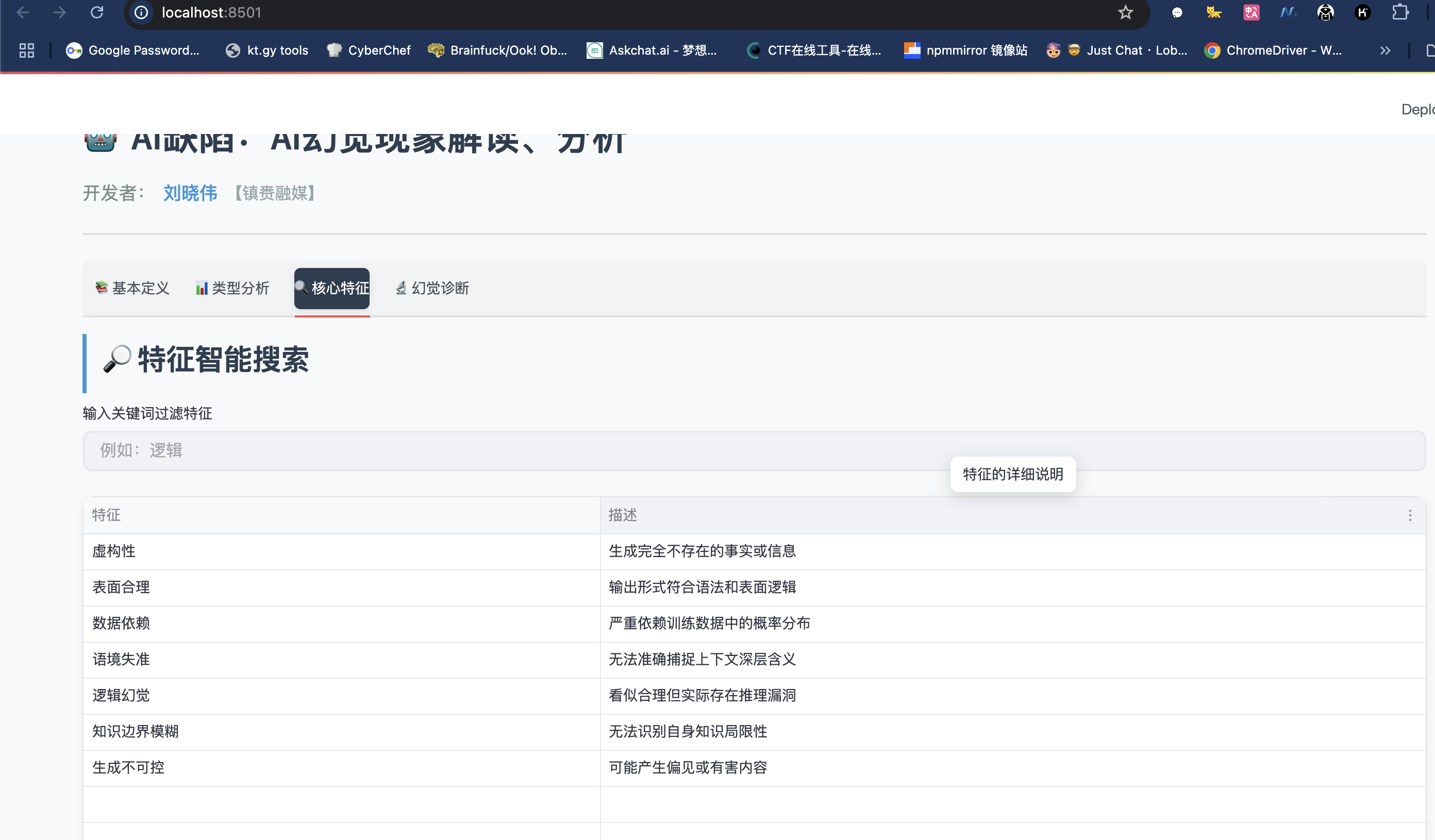1435x840 pixels.
Task: Select the 核心特征 tab
Action: 332,288
